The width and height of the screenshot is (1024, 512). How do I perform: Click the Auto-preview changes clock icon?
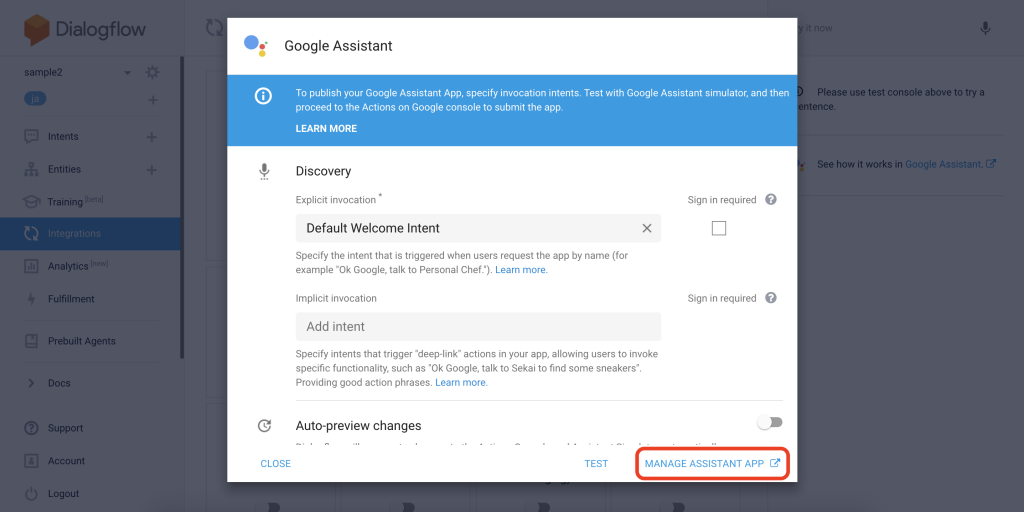264,426
